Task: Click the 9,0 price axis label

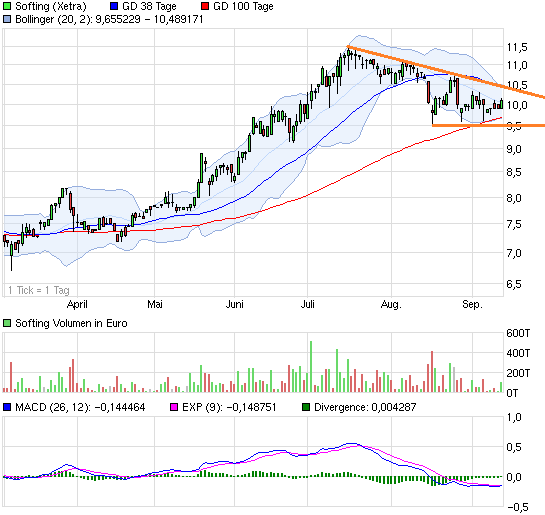Action: click(x=514, y=149)
